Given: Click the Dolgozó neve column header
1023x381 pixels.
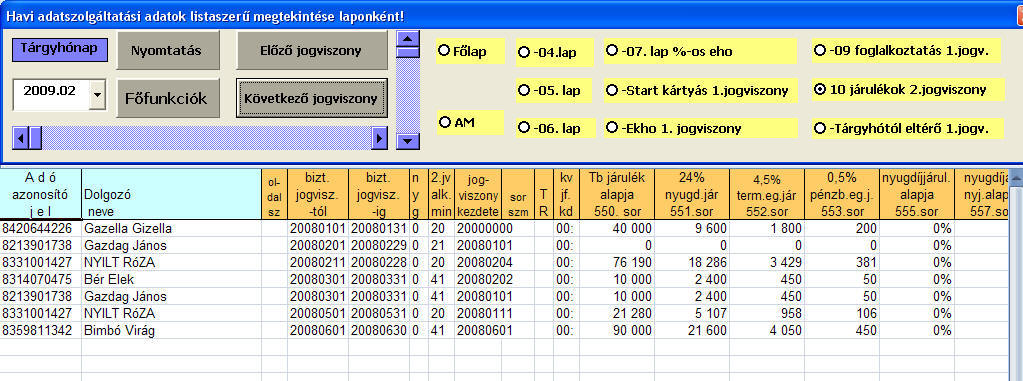Looking at the screenshot, I should pyautogui.click(x=172, y=194).
